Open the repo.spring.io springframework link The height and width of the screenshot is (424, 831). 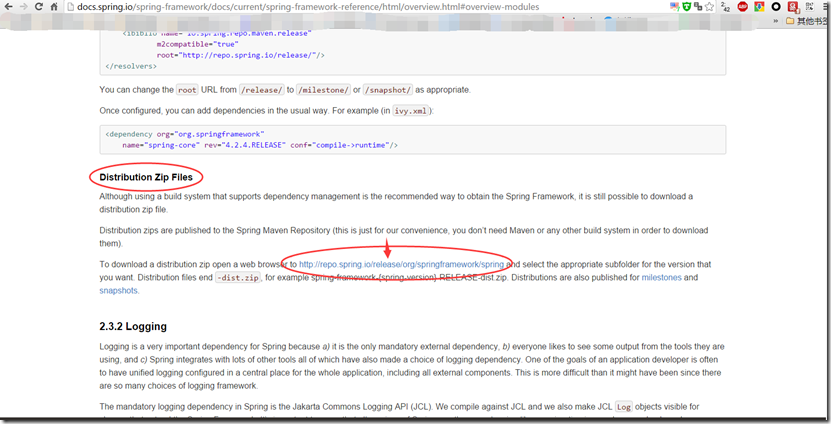(x=401, y=264)
